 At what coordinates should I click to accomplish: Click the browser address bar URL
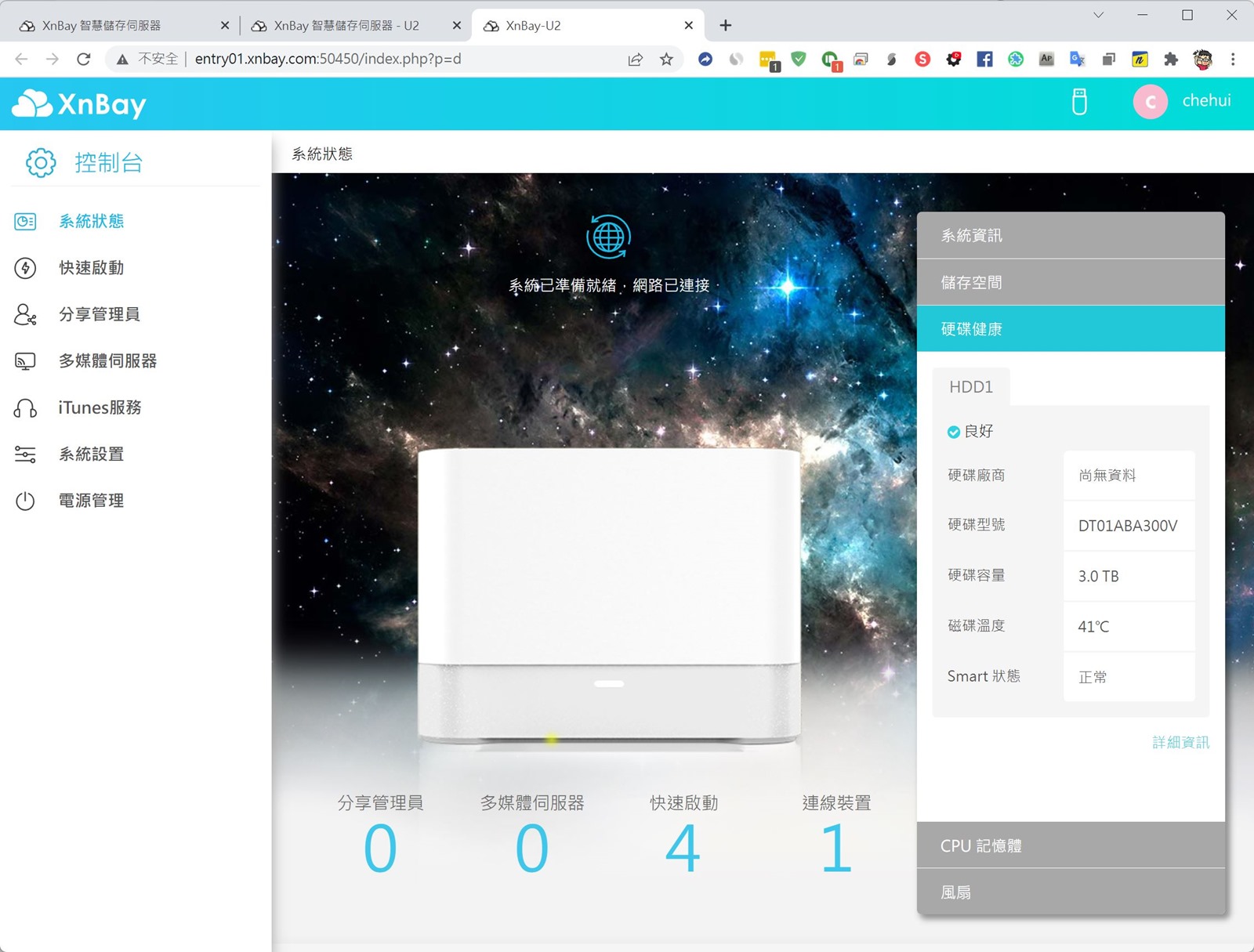(328, 60)
